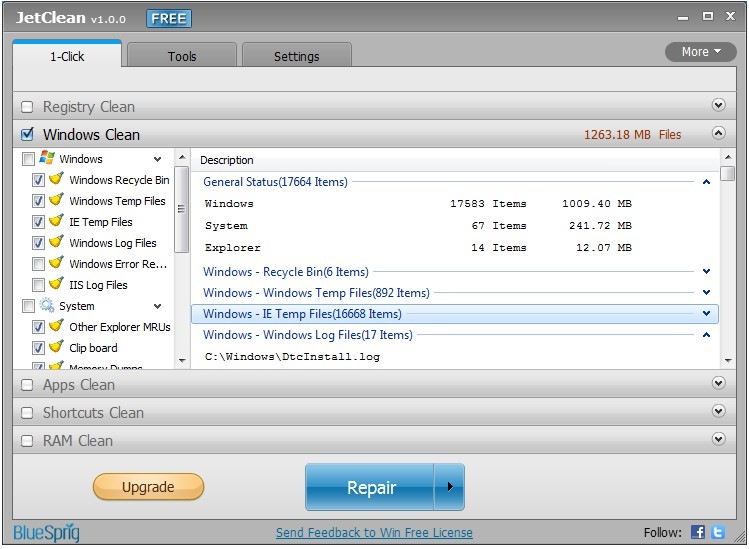This screenshot has height=549, width=749.
Task: Click the FREE edition badge in title bar
Action: point(169,19)
